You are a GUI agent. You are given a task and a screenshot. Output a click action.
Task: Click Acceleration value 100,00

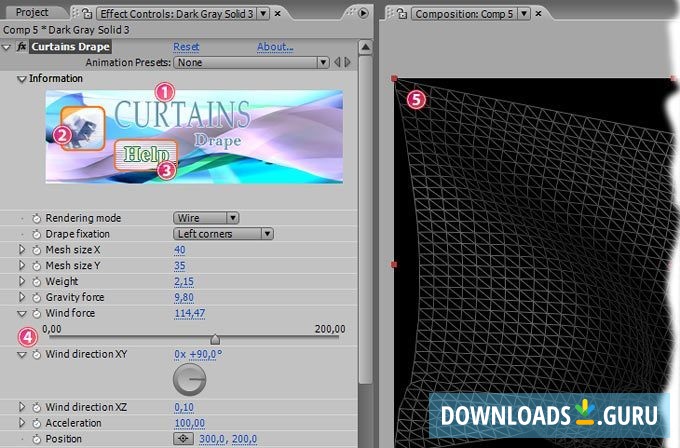tap(190, 423)
